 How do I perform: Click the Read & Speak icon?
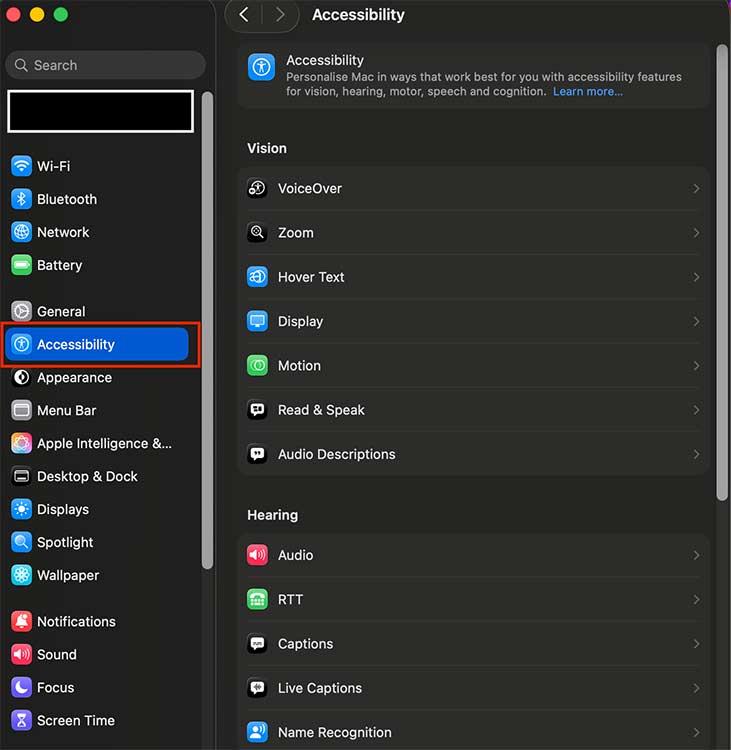pos(257,410)
